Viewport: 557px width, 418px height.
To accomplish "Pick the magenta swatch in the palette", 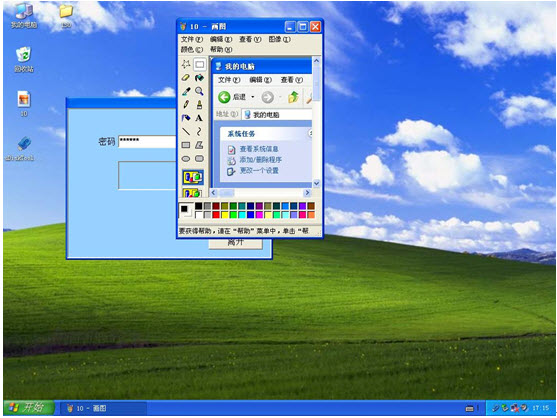I will tap(259, 215).
